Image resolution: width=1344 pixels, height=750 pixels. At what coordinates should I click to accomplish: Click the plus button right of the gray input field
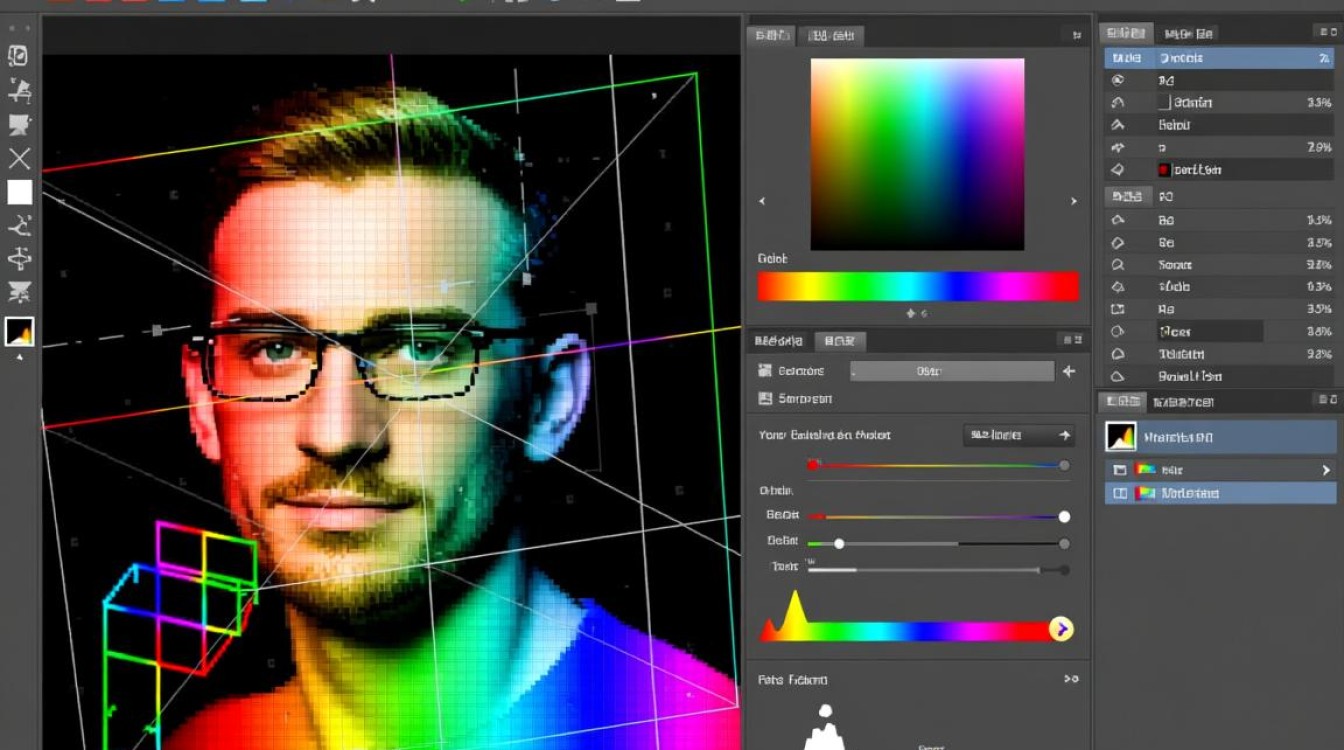1069,371
